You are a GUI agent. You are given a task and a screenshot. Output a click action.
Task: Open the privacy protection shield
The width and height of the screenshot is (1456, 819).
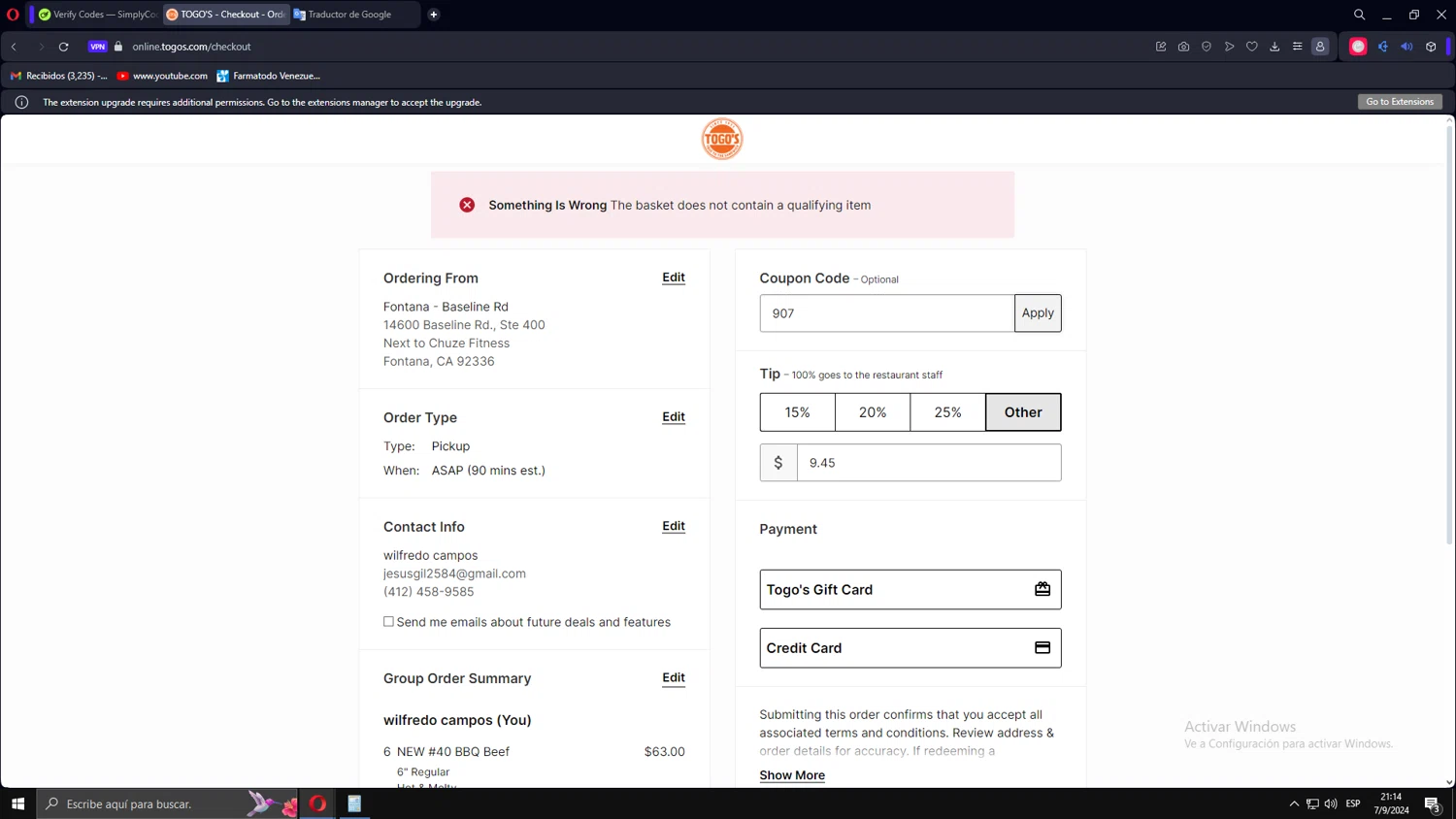[1207, 47]
